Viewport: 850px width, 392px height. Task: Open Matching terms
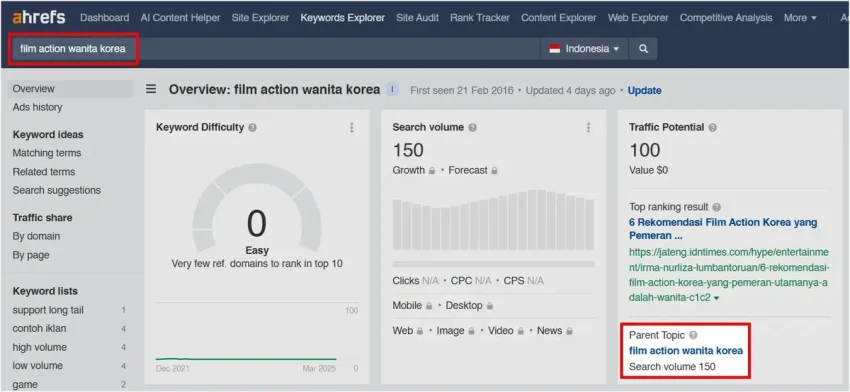[47, 153]
